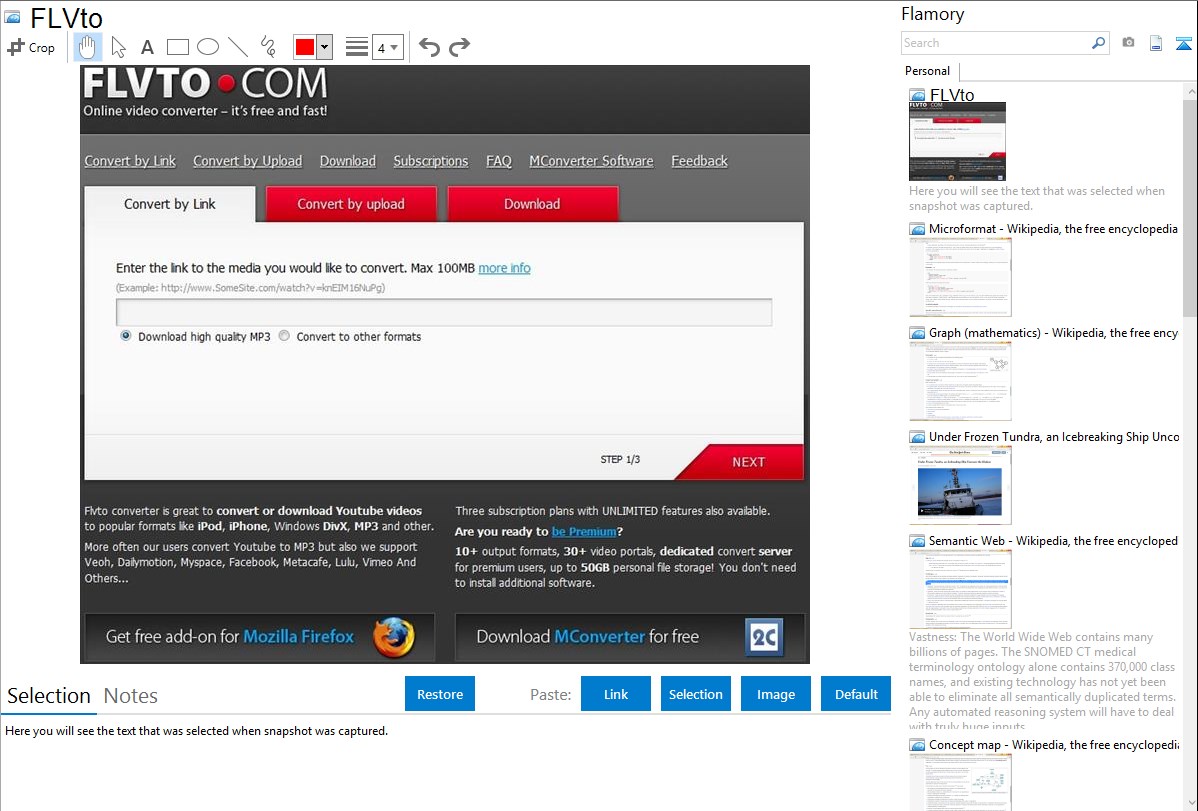Open the color picker dropdown arrow

(x=324, y=47)
